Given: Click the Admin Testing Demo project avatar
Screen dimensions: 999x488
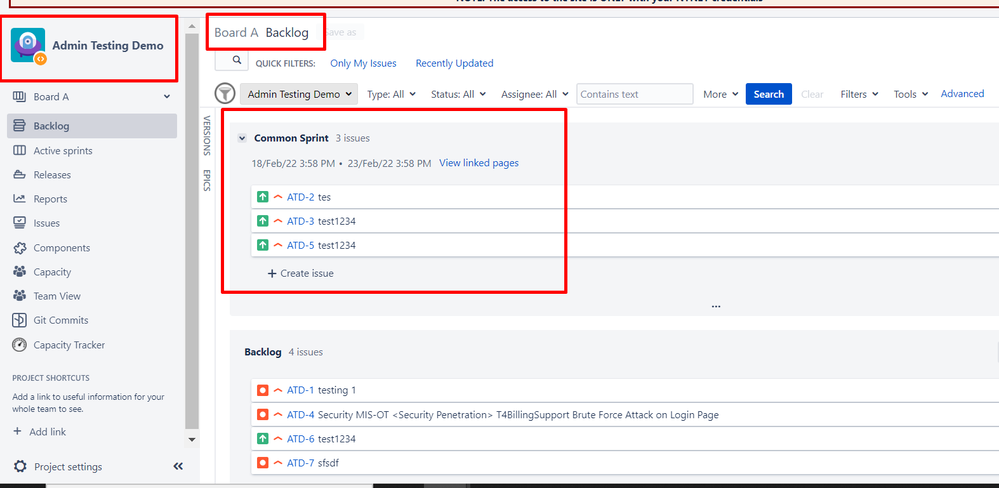Looking at the screenshot, I should pyautogui.click(x=28, y=45).
